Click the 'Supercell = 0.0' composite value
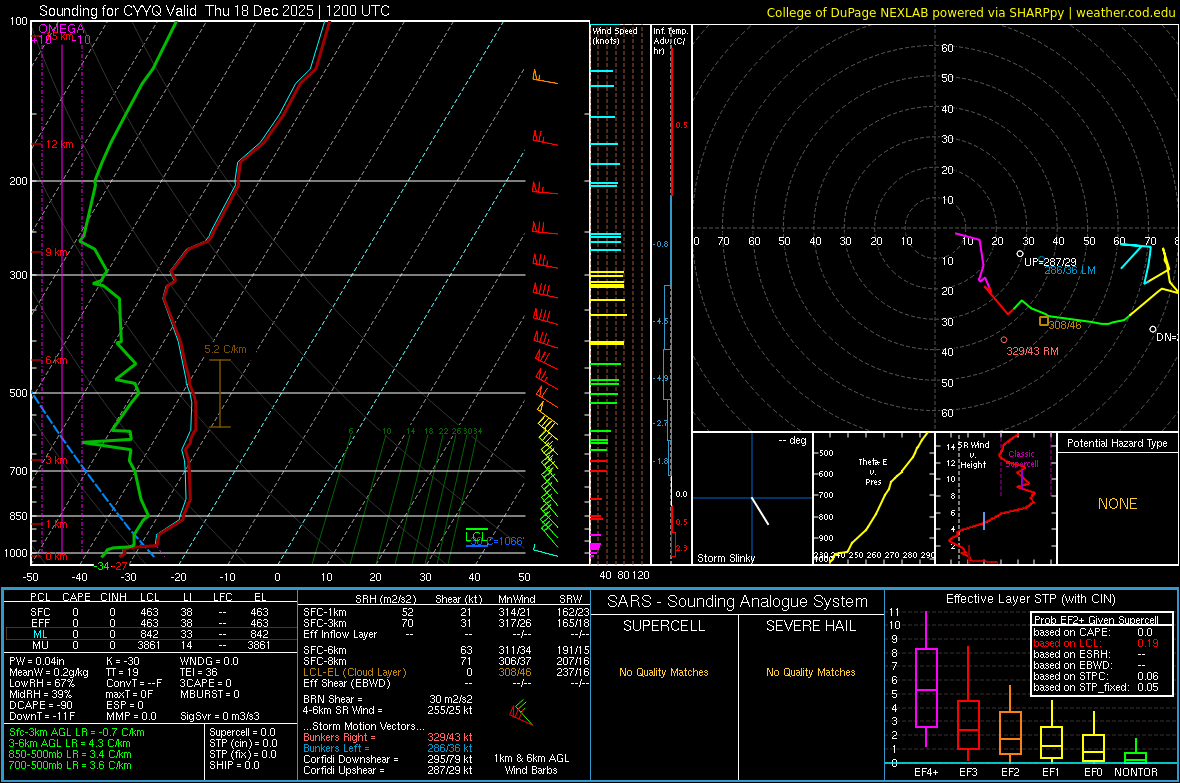1180x783 pixels. [242, 733]
